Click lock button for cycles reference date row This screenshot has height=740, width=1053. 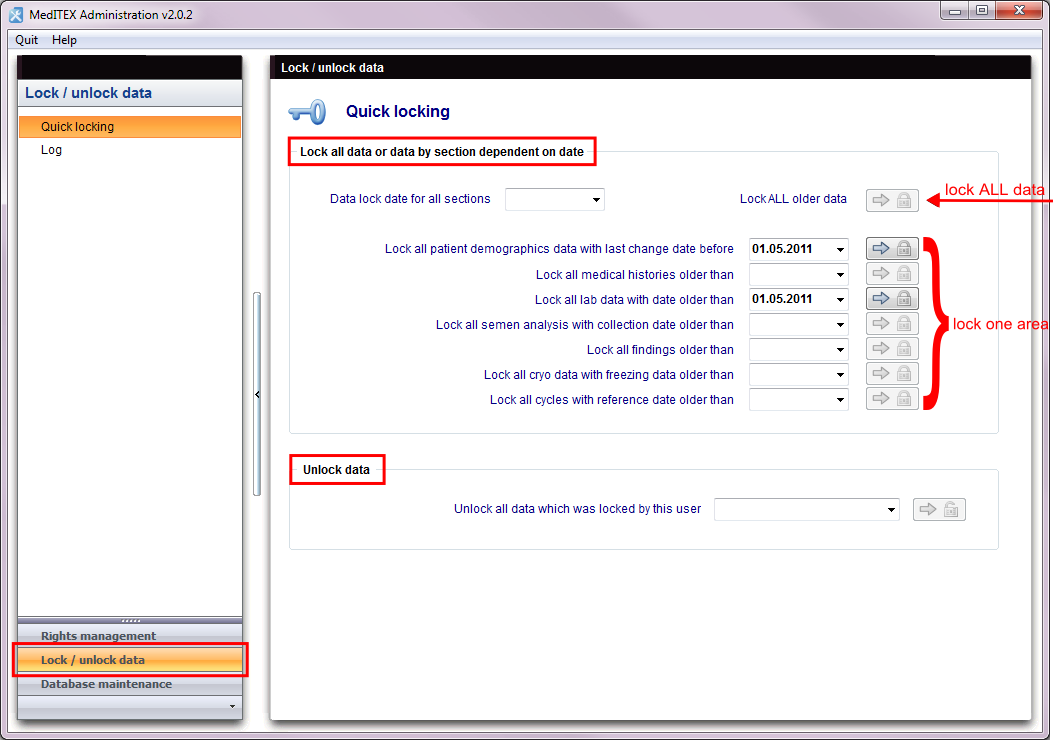coord(892,399)
